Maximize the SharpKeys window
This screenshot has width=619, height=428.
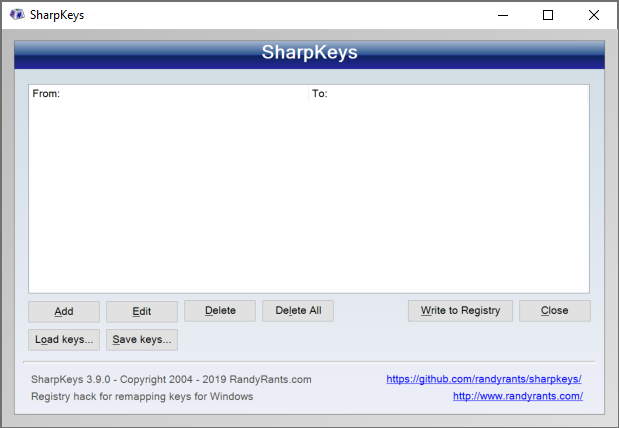click(548, 15)
